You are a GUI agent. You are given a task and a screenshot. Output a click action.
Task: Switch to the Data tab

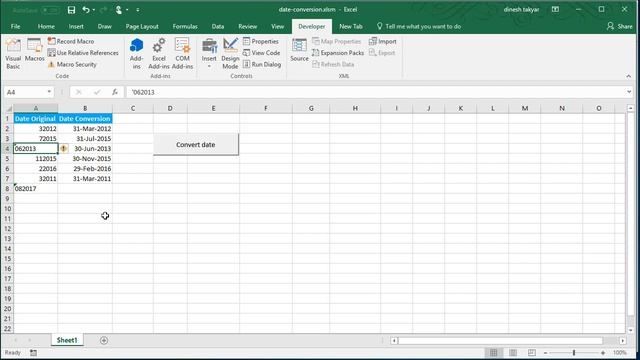(218, 26)
